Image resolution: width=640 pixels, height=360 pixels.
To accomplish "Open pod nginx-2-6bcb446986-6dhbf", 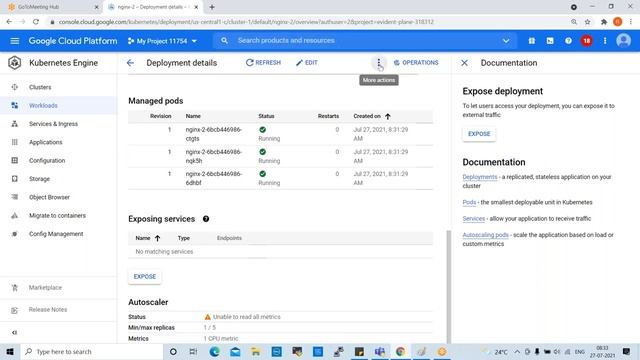I will tap(213, 178).
